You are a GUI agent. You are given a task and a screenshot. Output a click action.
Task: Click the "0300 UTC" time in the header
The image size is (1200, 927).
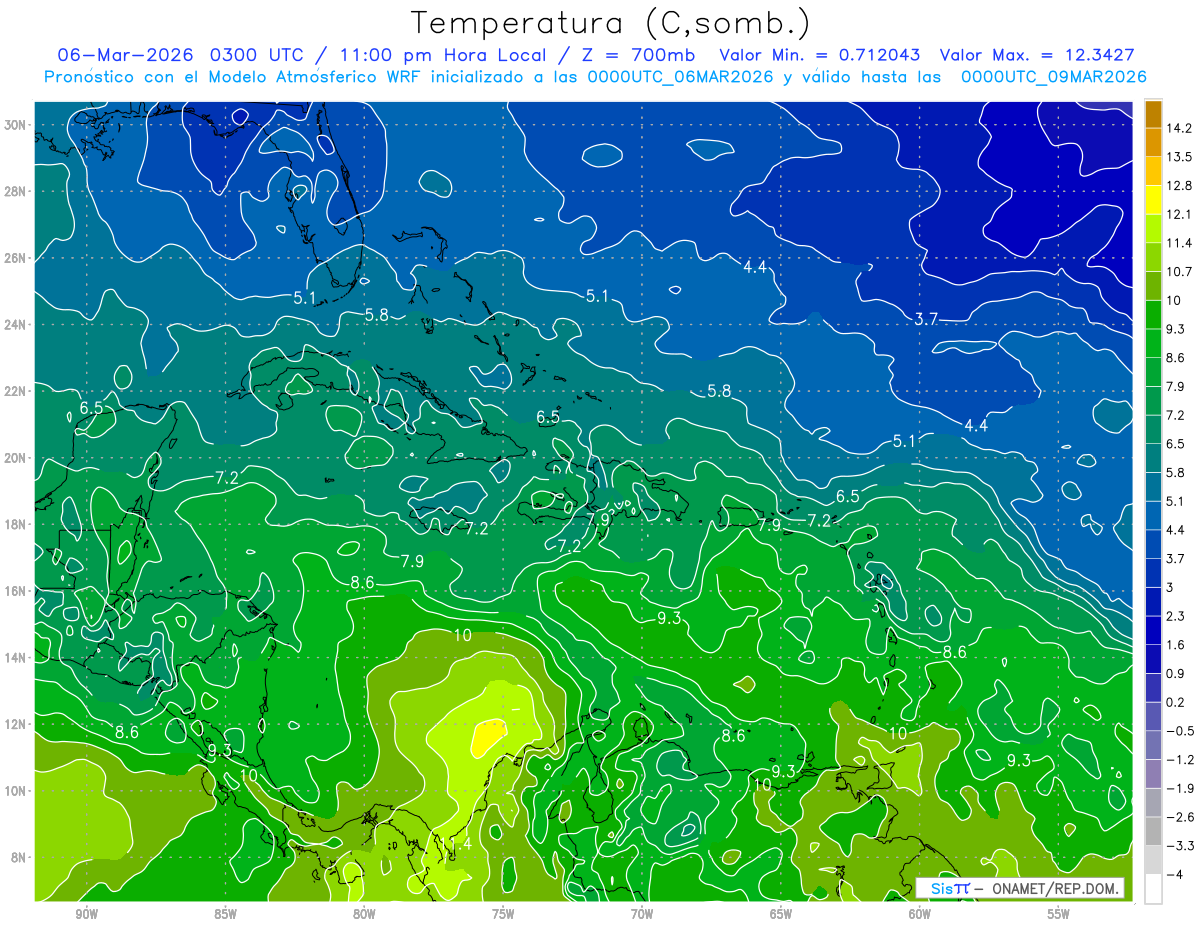tap(258, 55)
